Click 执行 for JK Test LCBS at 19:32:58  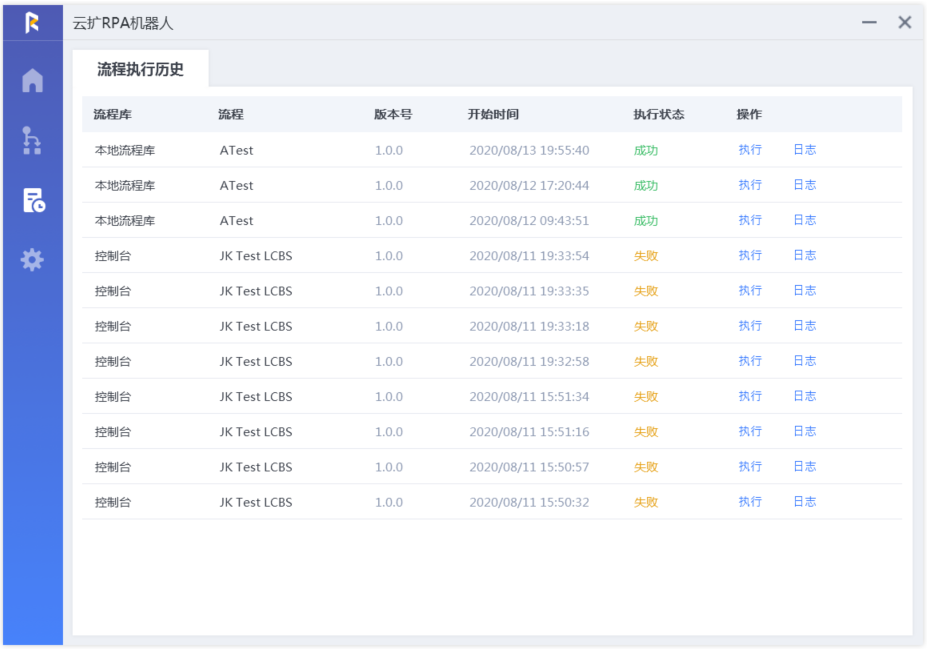[x=750, y=361]
